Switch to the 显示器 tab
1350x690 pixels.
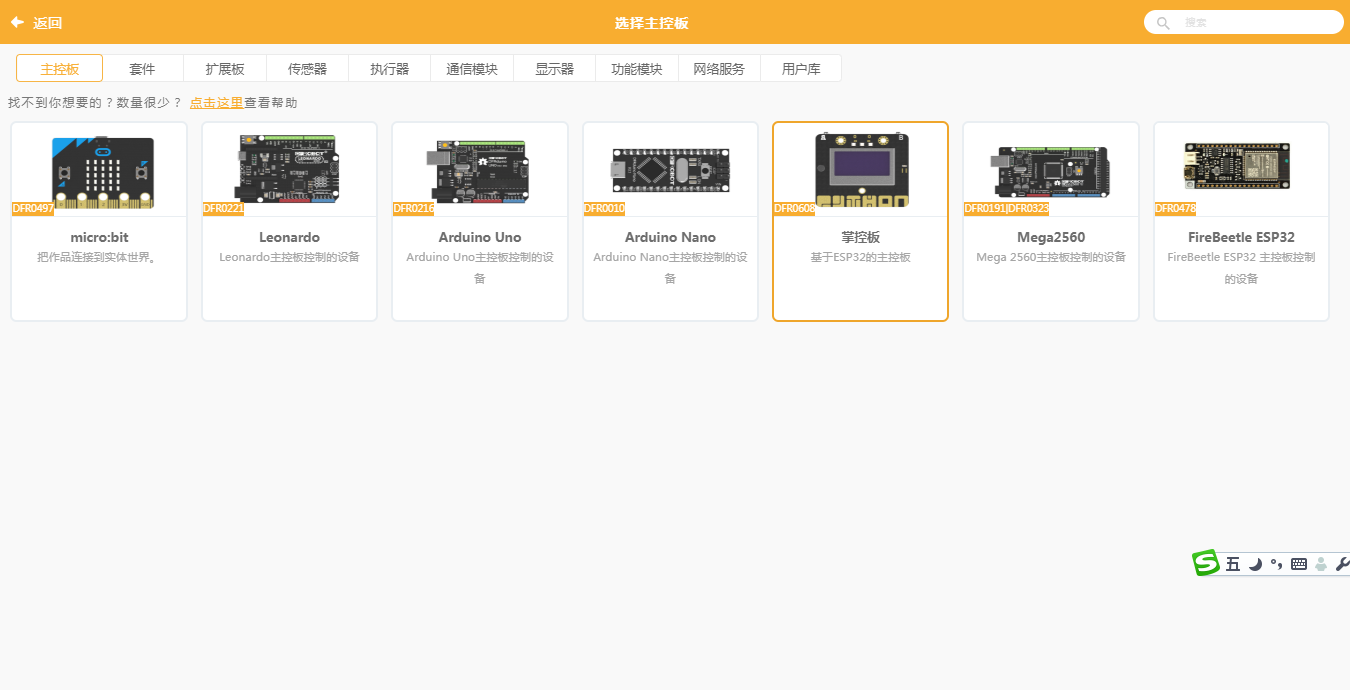554,69
